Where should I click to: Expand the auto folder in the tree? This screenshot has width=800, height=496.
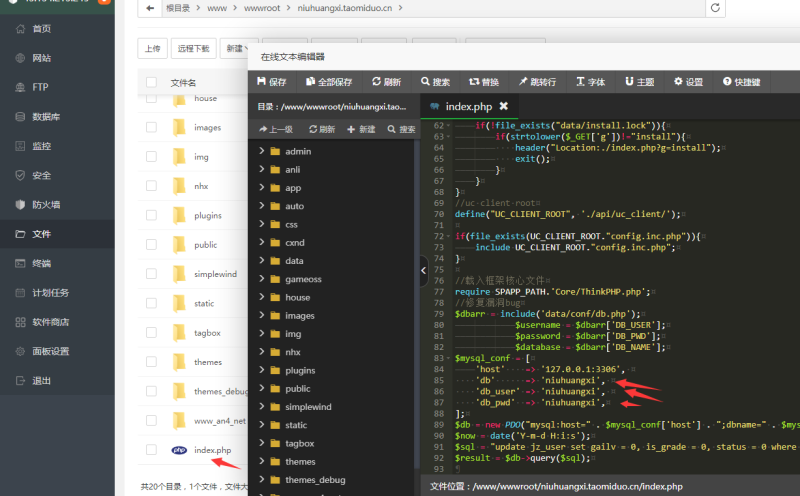click(x=262, y=206)
